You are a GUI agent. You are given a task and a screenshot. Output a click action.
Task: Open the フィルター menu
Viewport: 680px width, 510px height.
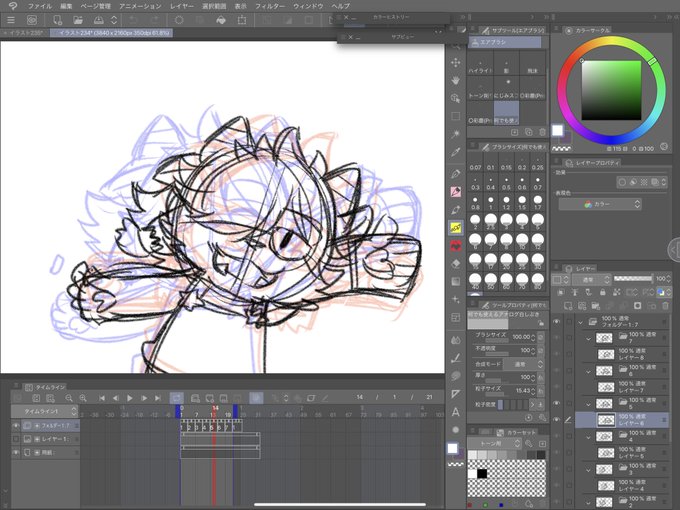coord(270,6)
